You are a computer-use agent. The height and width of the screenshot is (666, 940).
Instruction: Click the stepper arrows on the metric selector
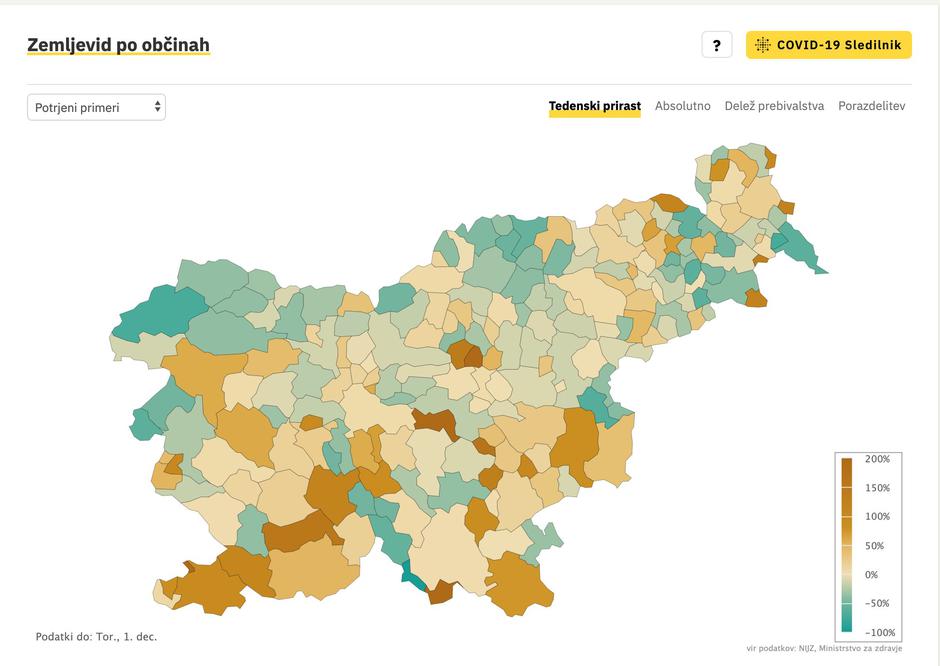155,105
